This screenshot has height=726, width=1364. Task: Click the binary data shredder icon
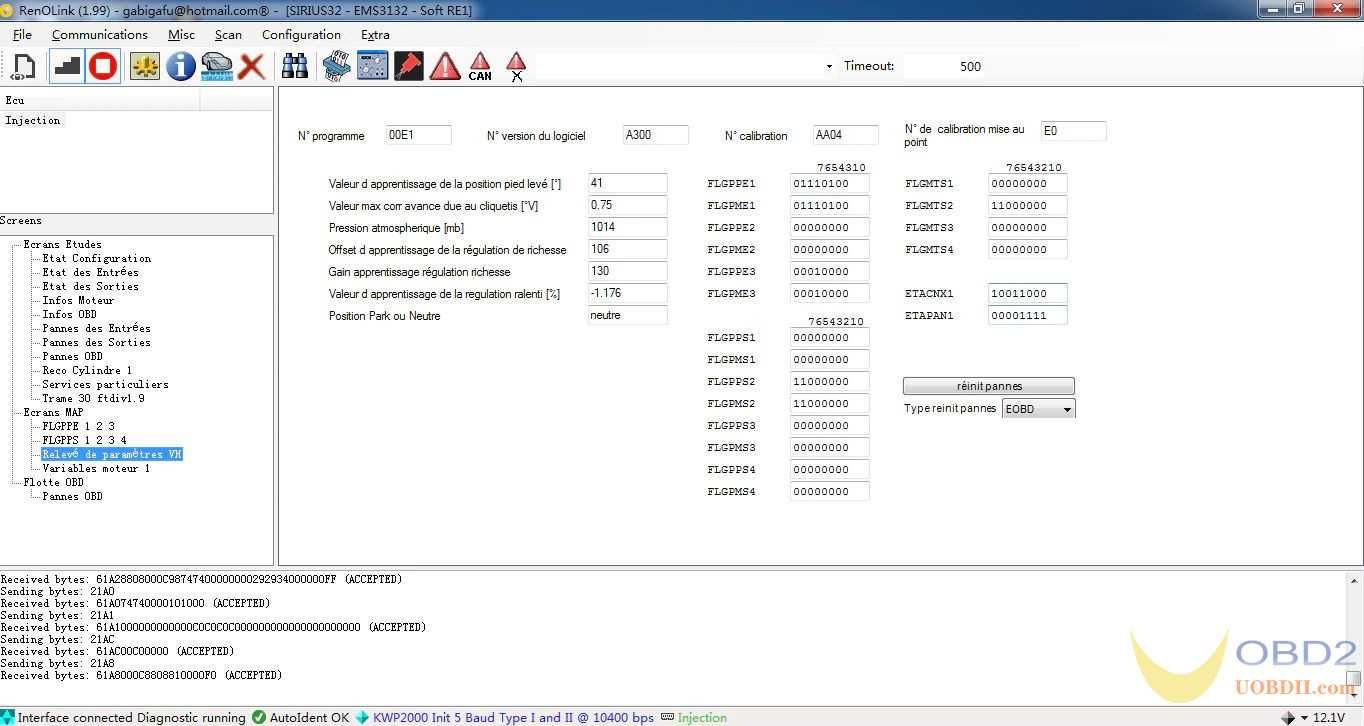[336, 67]
